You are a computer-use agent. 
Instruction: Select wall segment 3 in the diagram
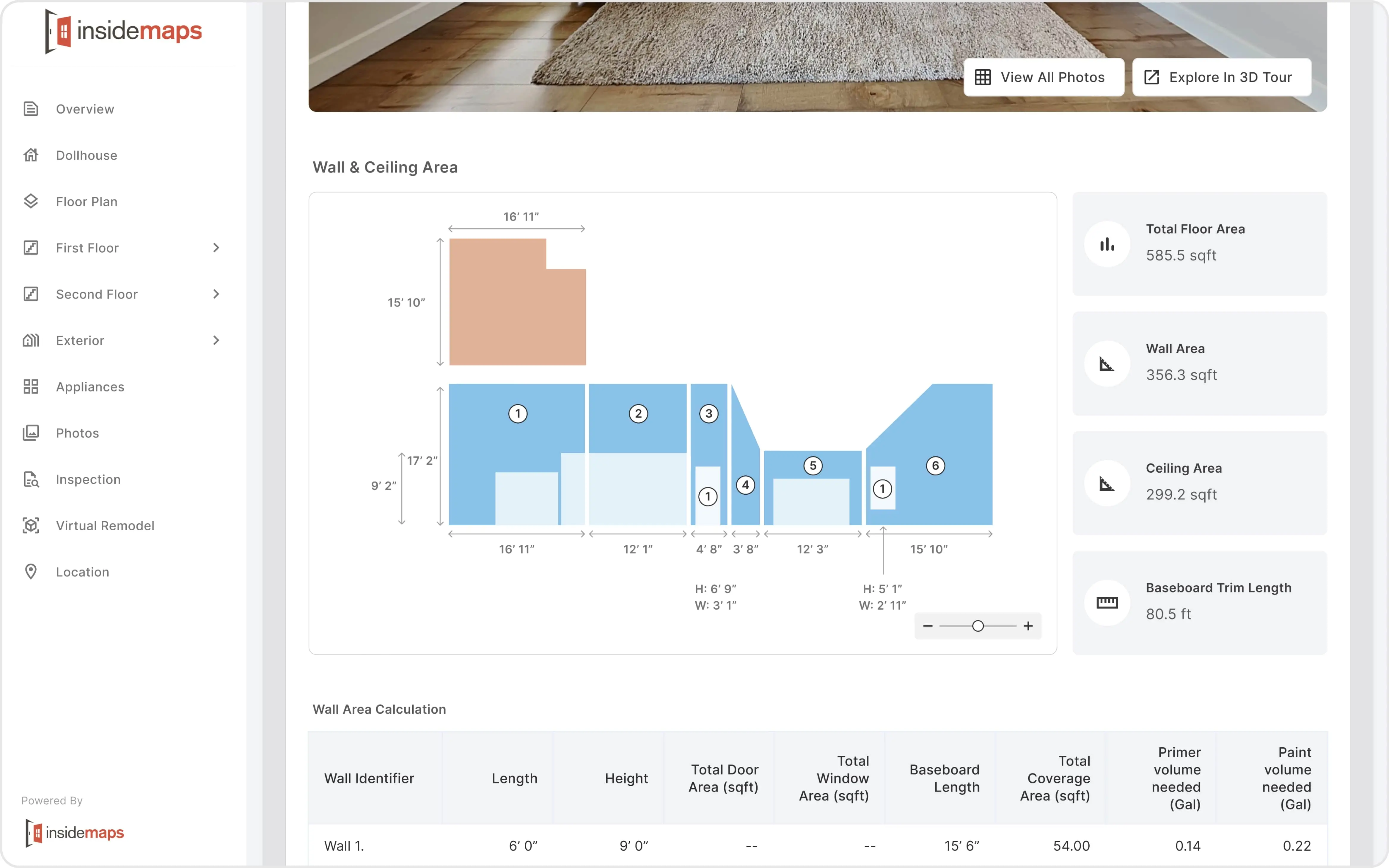(x=709, y=413)
